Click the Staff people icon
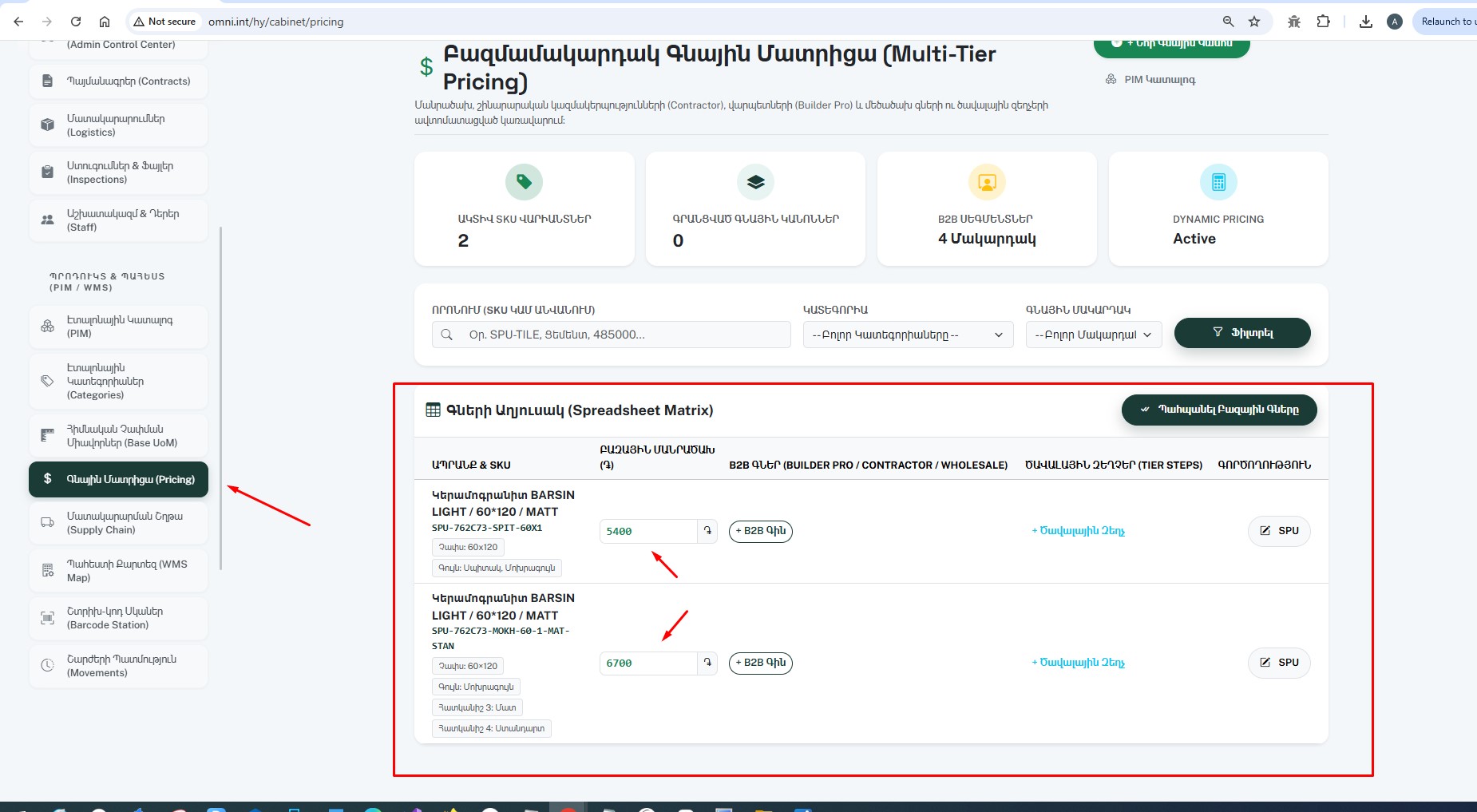Viewport: 1477px width, 812px height. tap(48, 220)
